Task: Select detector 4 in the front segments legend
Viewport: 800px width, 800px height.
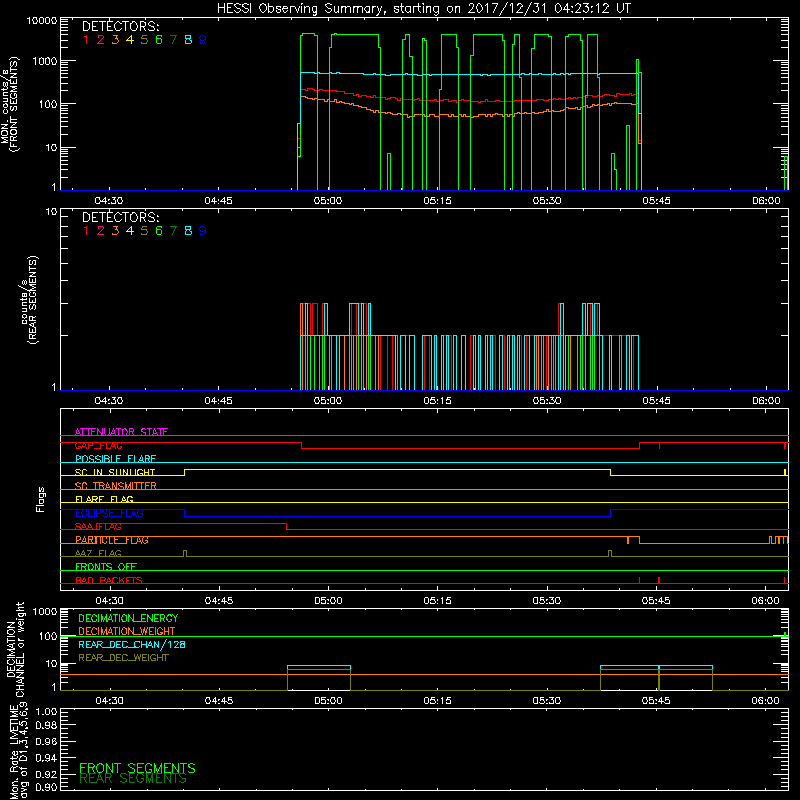Action: pyautogui.click(x=130, y=40)
